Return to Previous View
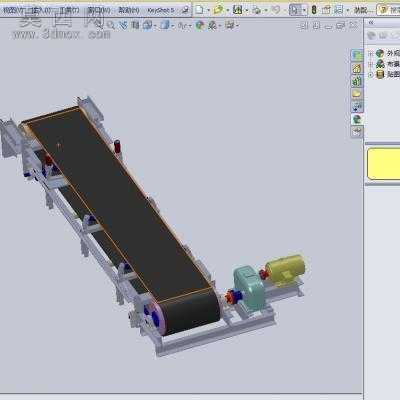400x400 pixels. click(123, 25)
